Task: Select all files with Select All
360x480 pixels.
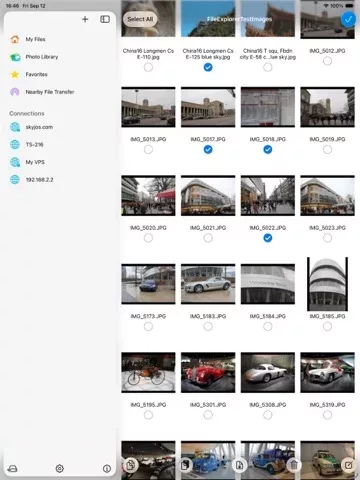Action: click(140, 19)
